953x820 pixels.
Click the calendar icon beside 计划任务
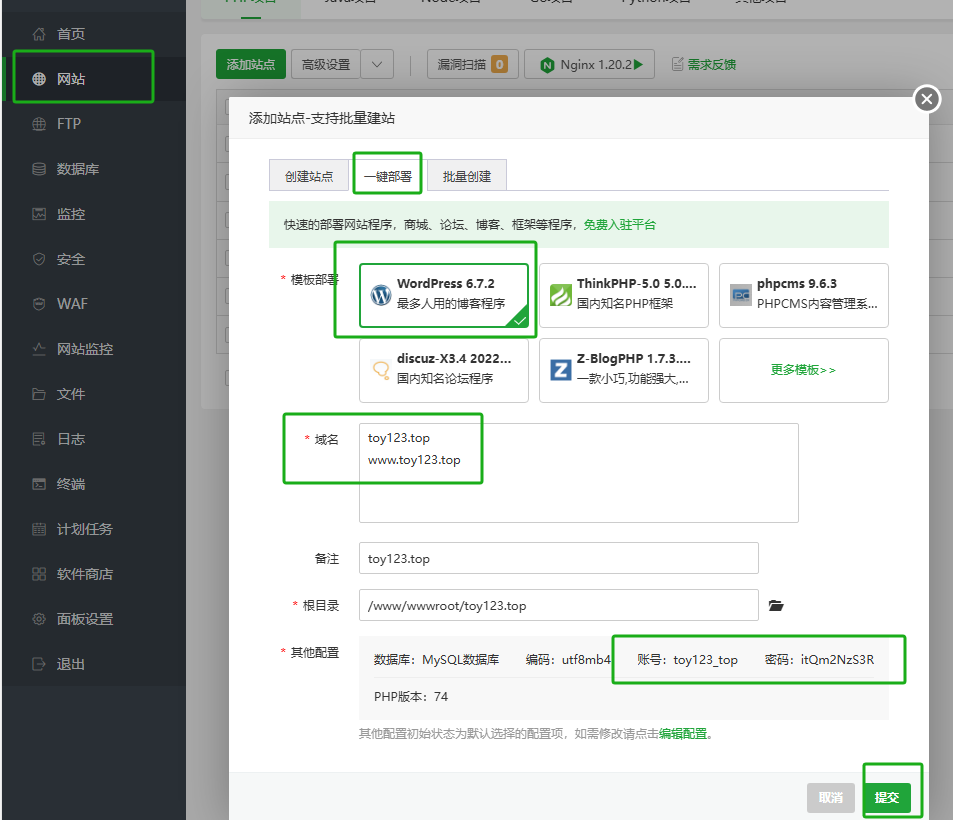click(39, 529)
